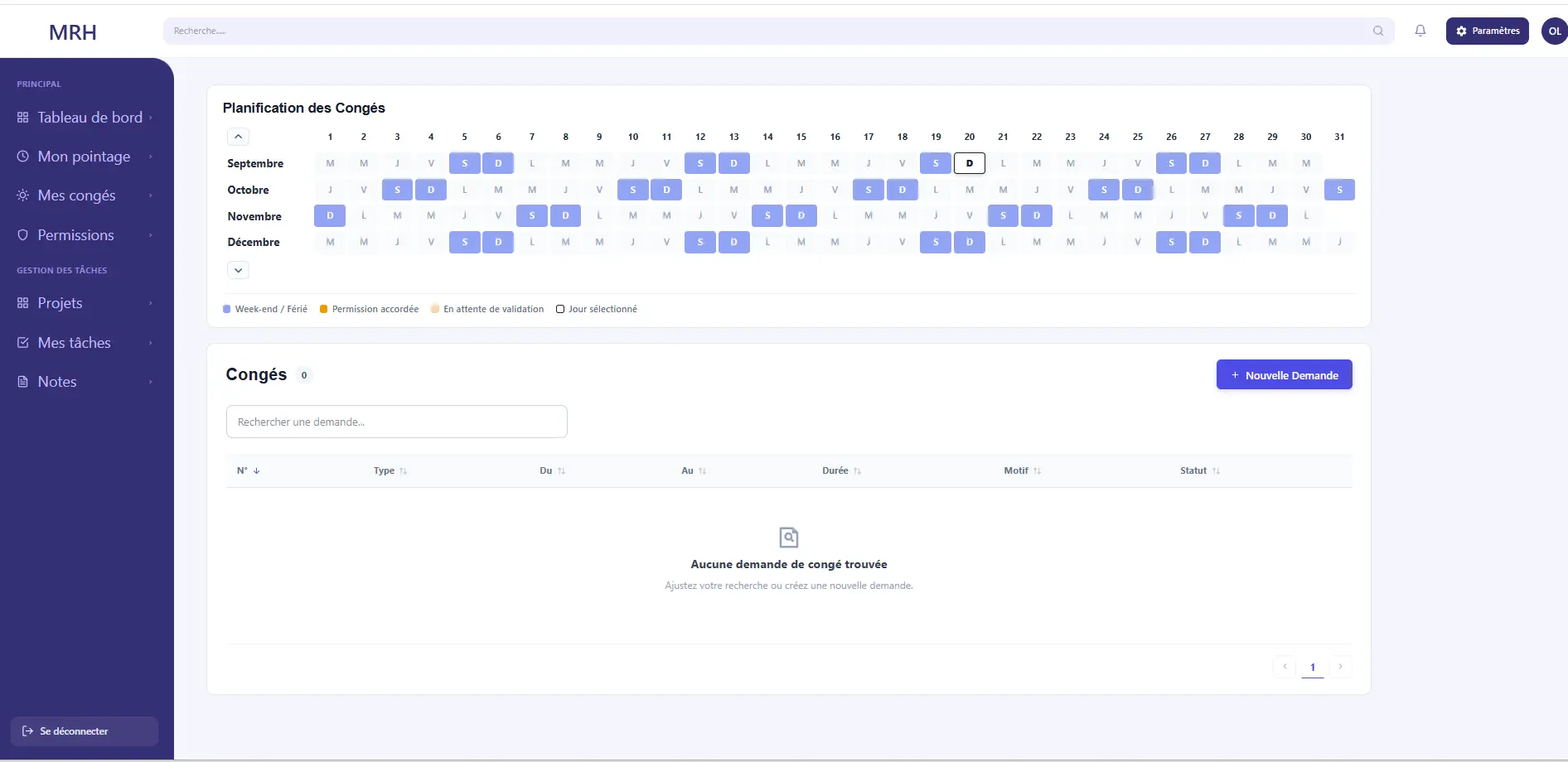Click the Nouvelle Demande button
This screenshot has height=762, width=1568.
click(x=1284, y=375)
